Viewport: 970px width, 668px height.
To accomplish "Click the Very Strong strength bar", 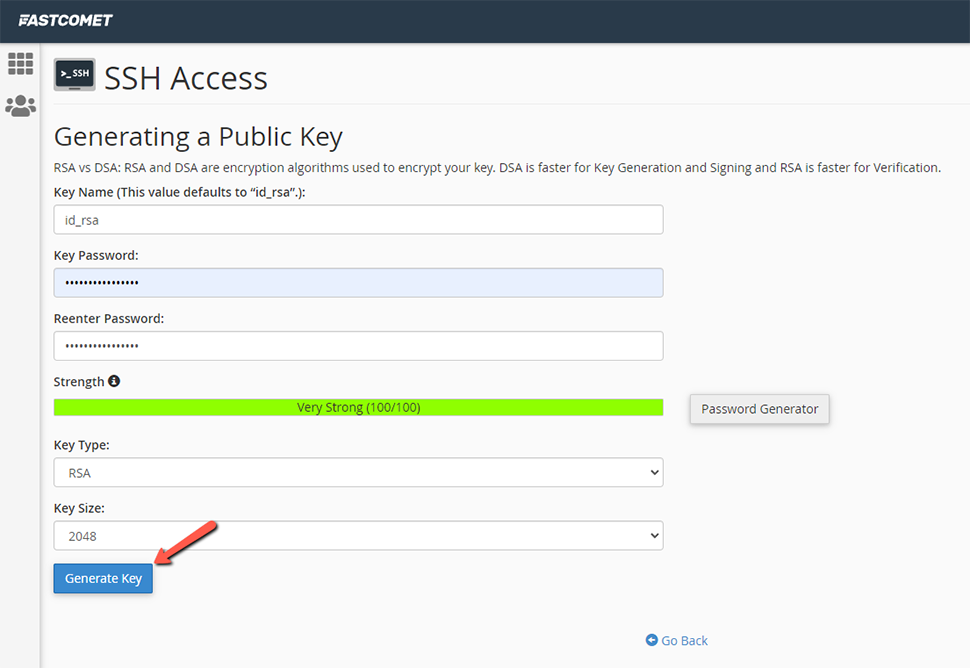I will click(x=358, y=407).
